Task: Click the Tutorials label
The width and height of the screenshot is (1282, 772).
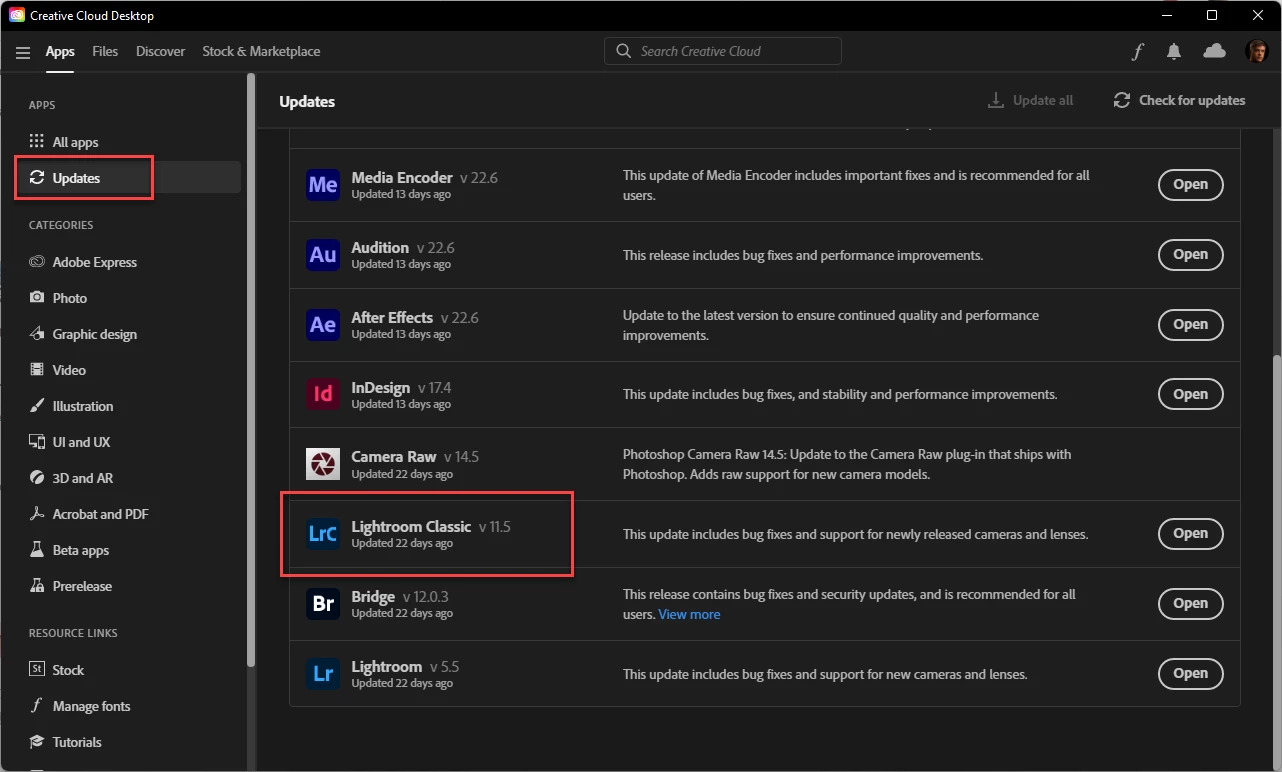Action: click(x=77, y=742)
